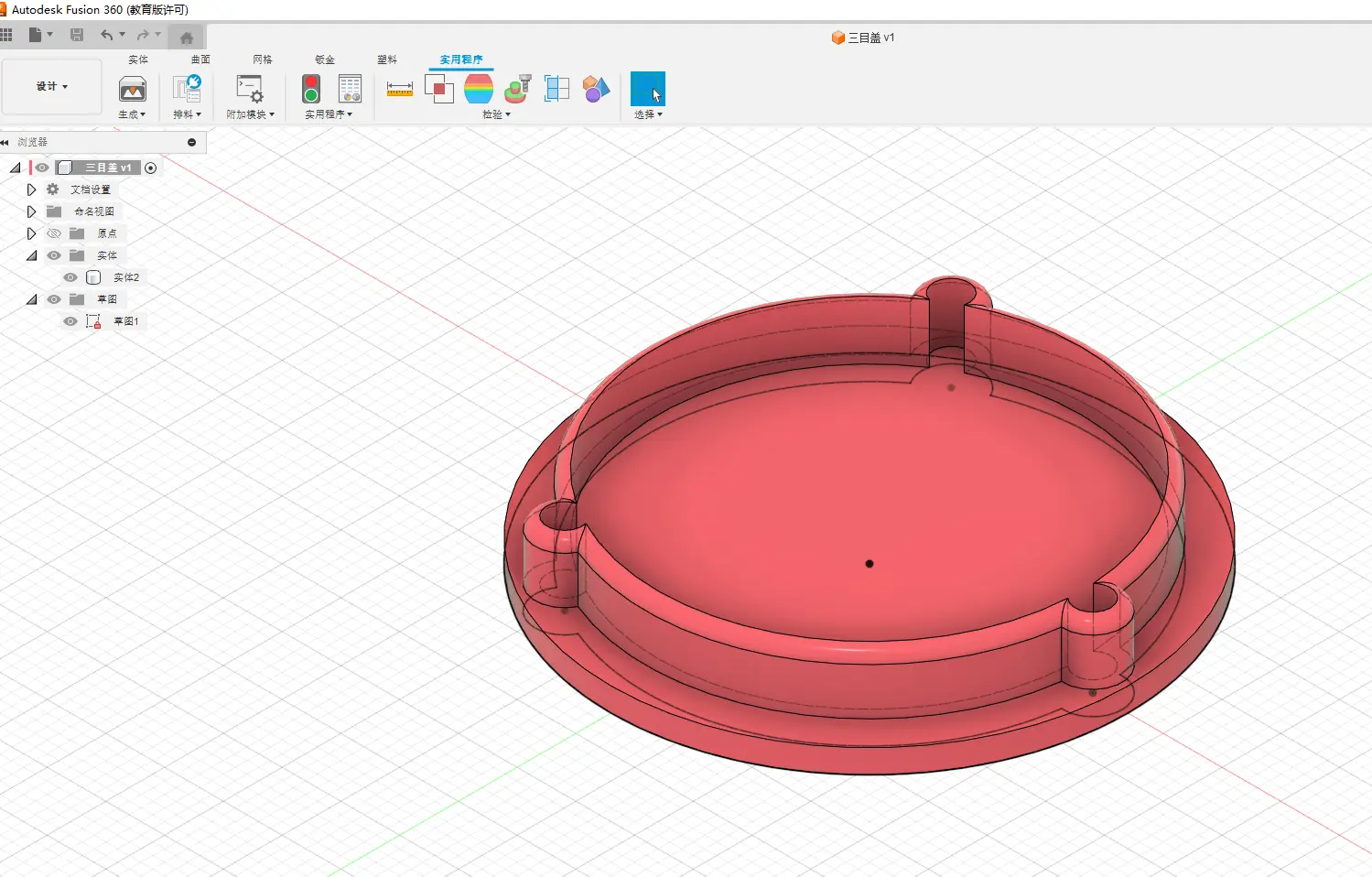Click the Section analysis icon
Viewport: 1372px width, 877px height.
pyautogui.click(x=556, y=89)
